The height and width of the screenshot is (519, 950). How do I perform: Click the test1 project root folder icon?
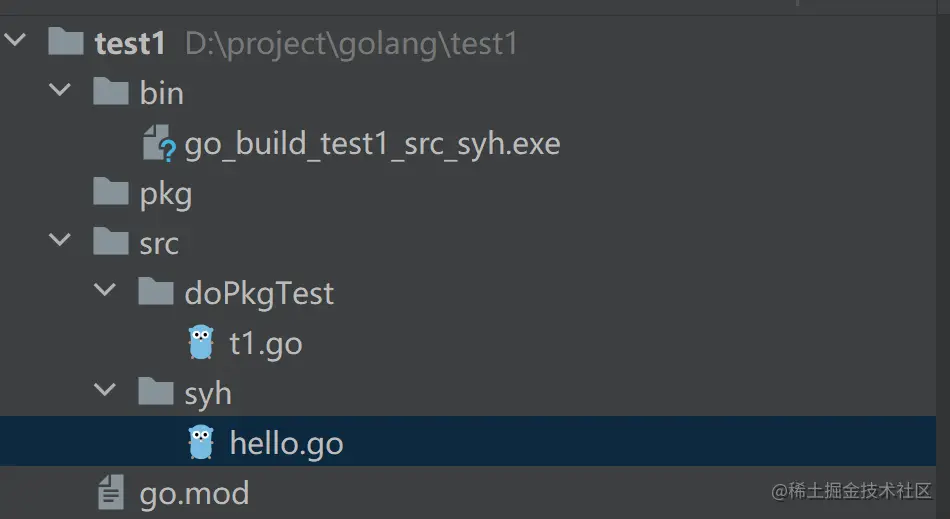tap(65, 42)
